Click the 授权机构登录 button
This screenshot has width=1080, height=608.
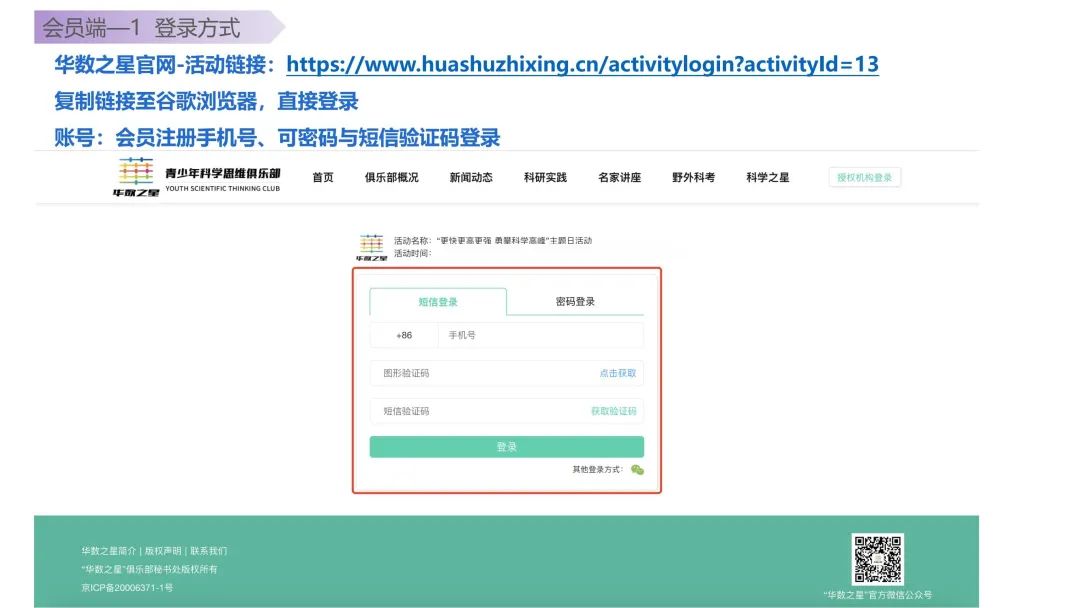tap(864, 177)
